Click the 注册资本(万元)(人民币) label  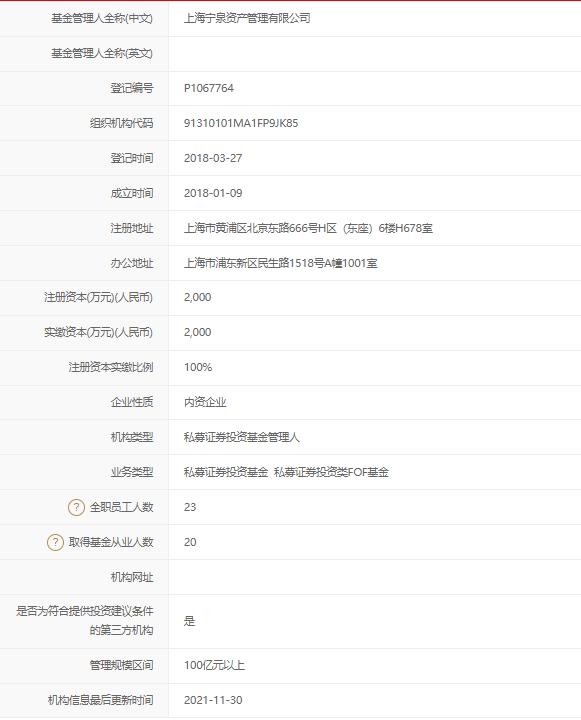(98, 297)
